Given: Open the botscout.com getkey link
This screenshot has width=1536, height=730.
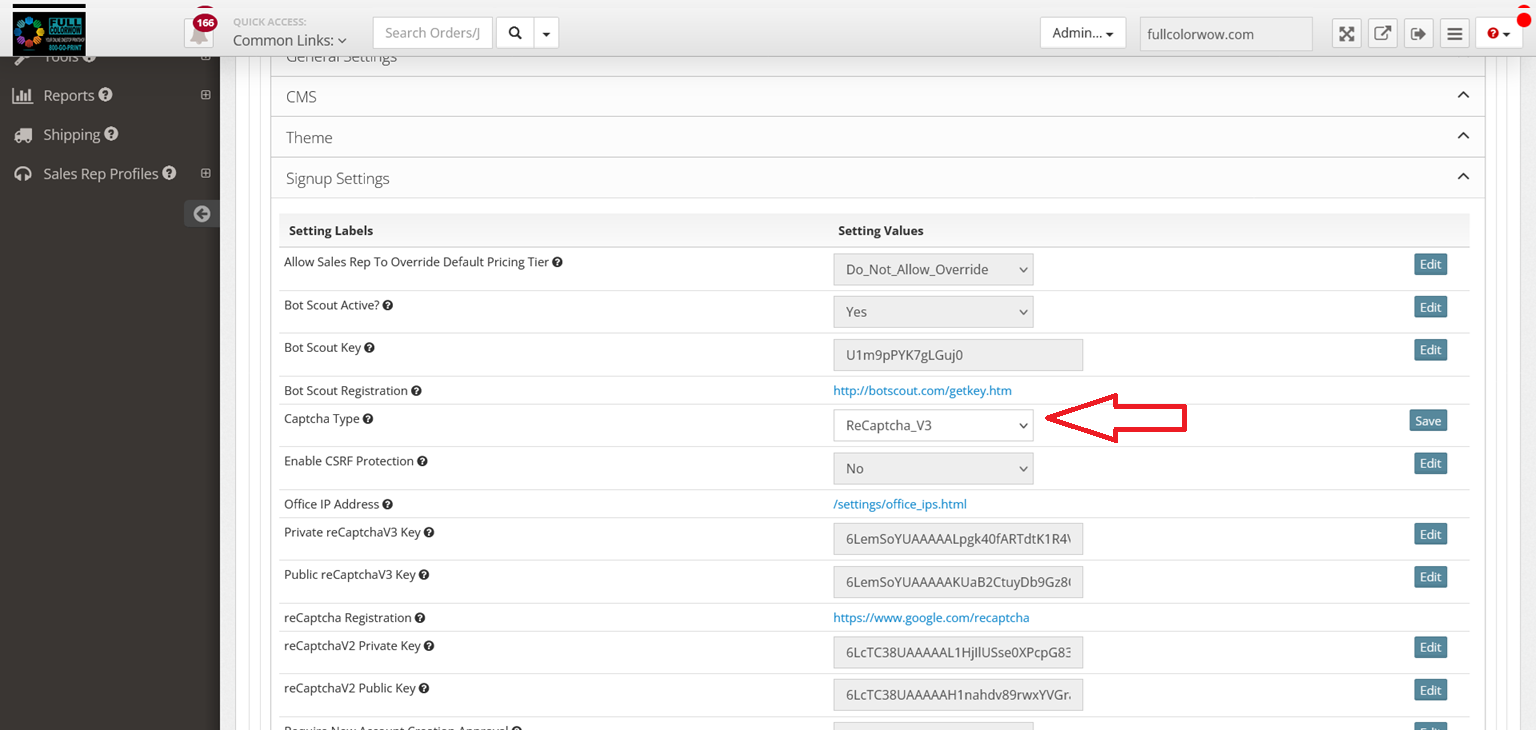Looking at the screenshot, I should 922,391.
